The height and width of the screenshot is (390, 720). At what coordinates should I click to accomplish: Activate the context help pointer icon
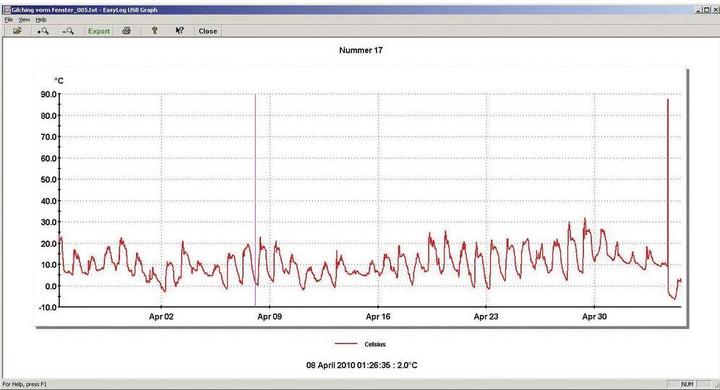pyautogui.click(x=180, y=31)
